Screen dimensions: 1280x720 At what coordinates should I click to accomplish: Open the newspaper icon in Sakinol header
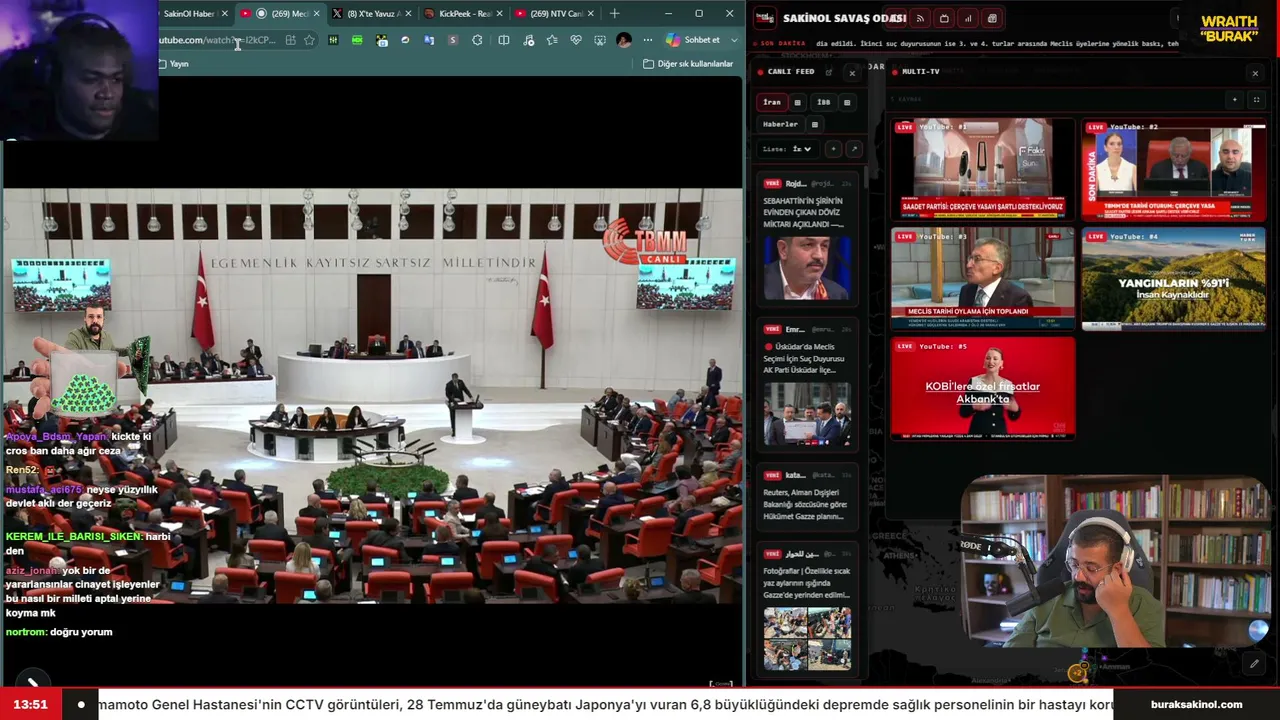[x=992, y=18]
